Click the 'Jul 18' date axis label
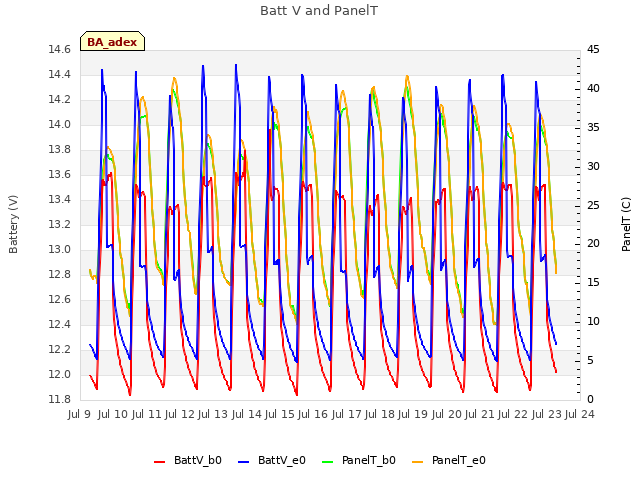The width and height of the screenshot is (640, 480). 380,414
